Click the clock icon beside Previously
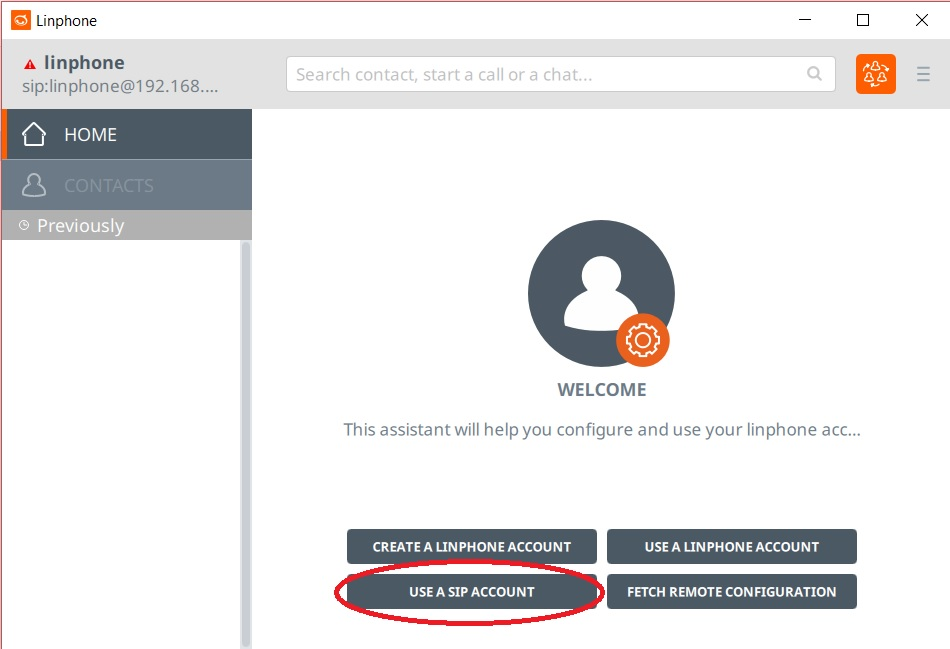This screenshot has height=649, width=950. point(24,225)
